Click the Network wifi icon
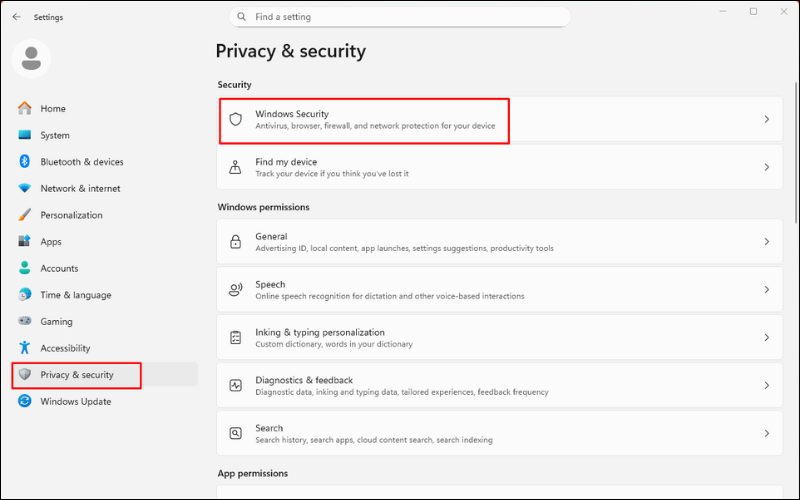 coord(24,188)
